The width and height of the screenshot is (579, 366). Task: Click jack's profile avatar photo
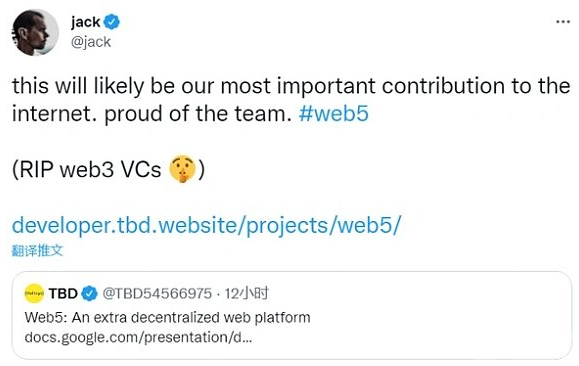(35, 33)
